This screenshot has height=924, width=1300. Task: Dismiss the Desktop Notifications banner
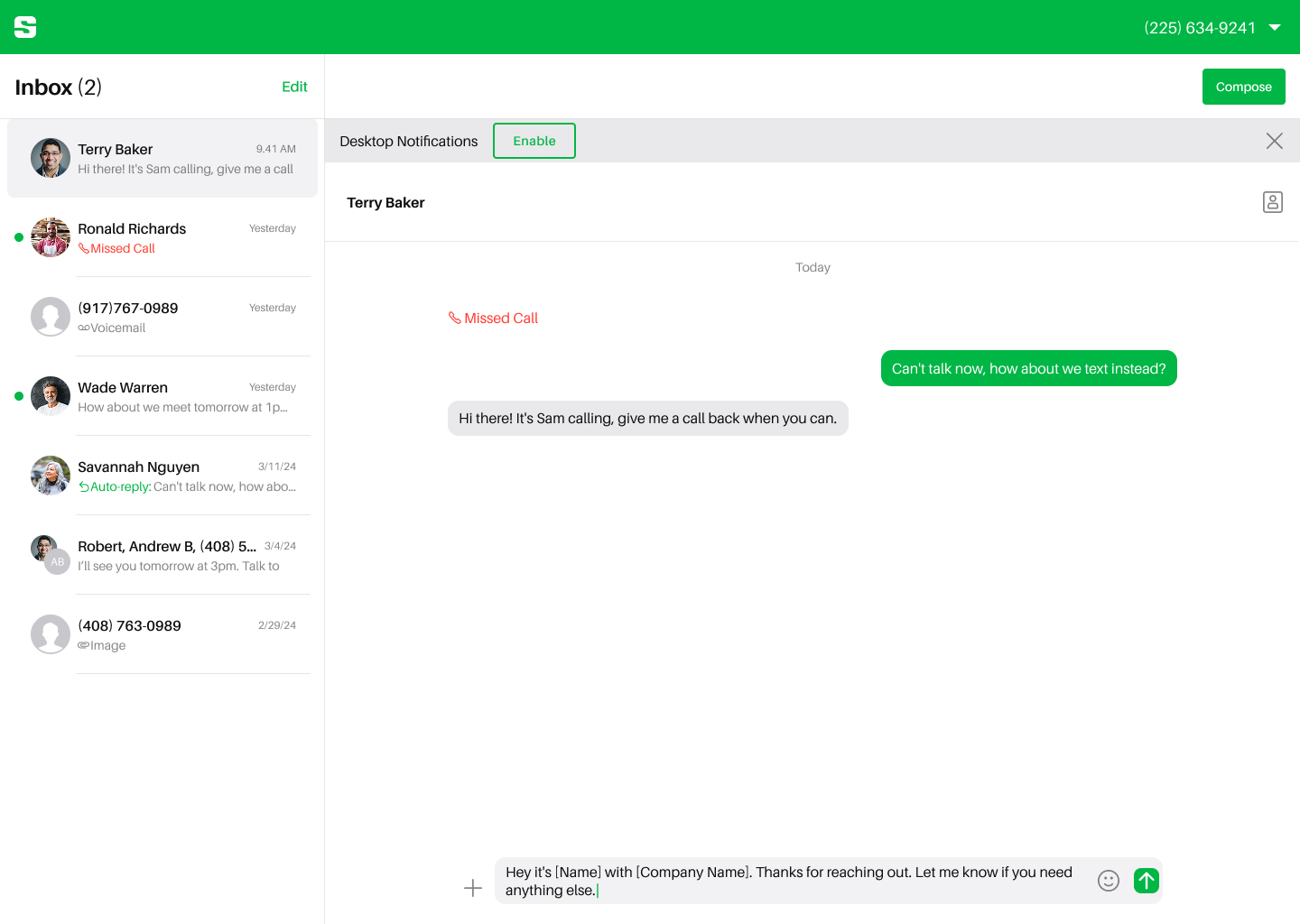point(1275,141)
